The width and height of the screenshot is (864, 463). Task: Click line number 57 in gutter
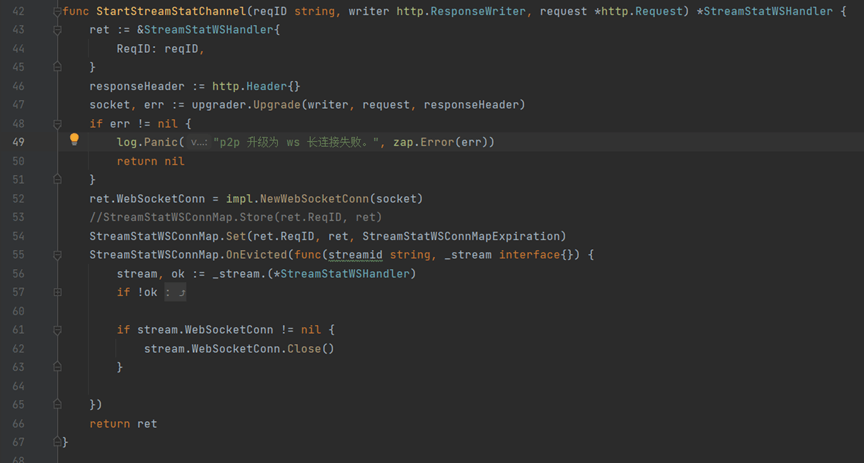tap(18, 292)
